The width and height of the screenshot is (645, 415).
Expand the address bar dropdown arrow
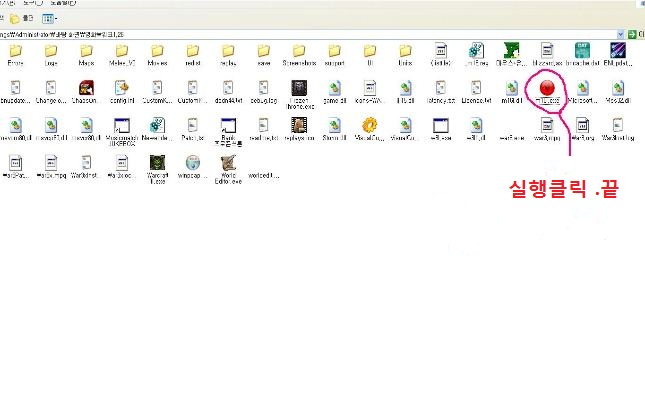(622, 34)
